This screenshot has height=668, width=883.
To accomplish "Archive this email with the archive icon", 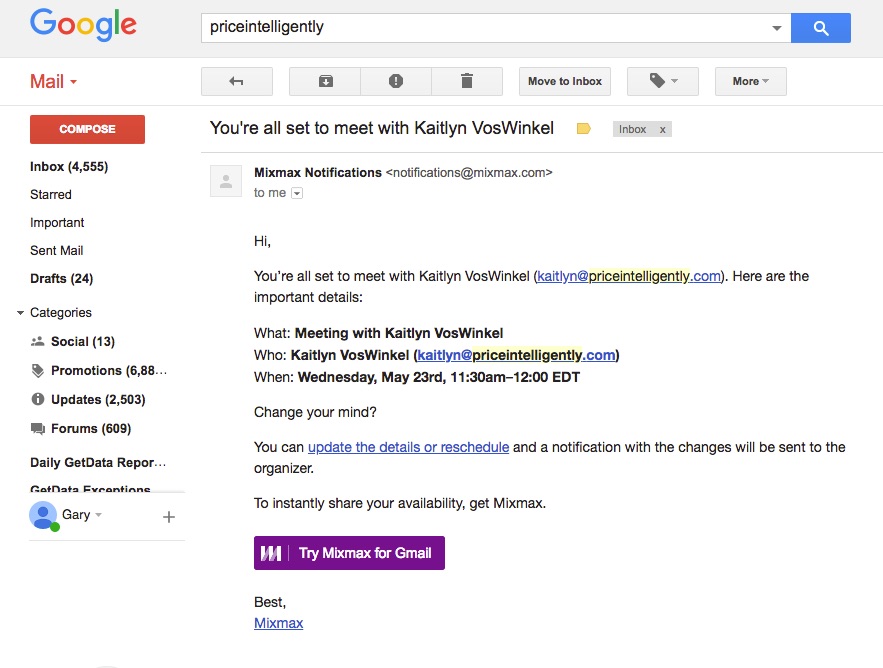I will pyautogui.click(x=325, y=81).
